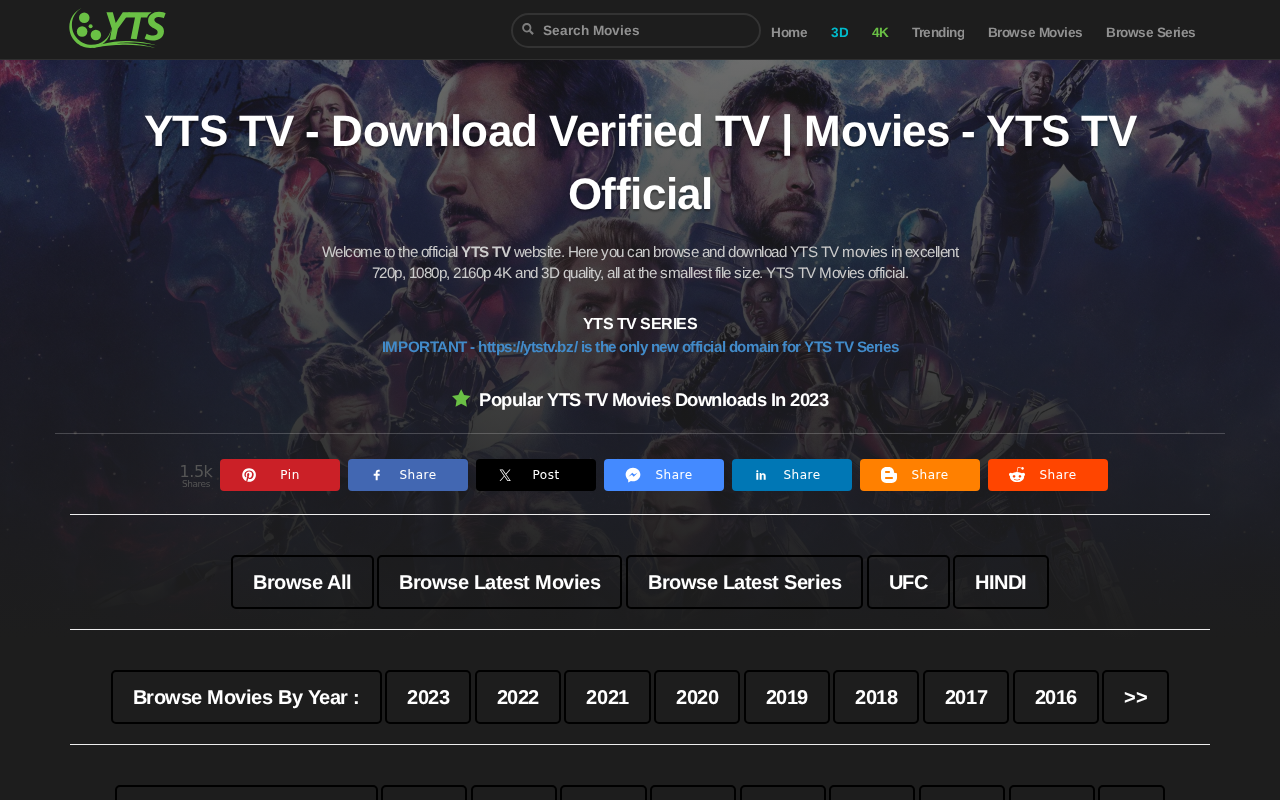Click the YTS logo

117,28
